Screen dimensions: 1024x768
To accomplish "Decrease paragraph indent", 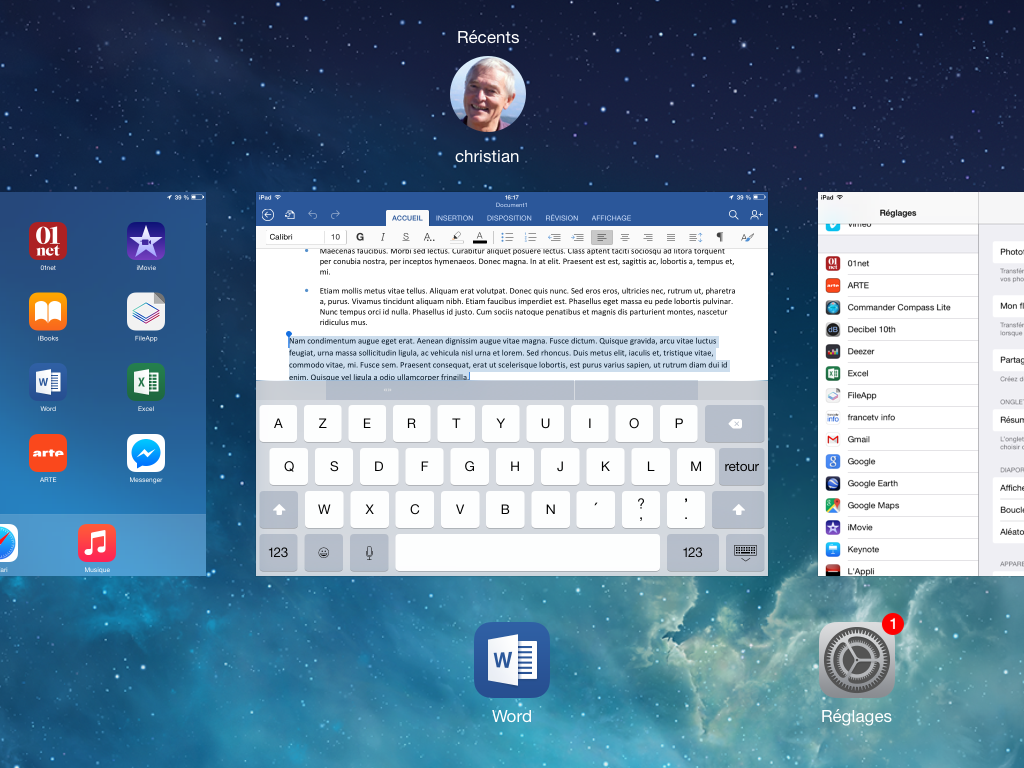I will 554,237.
